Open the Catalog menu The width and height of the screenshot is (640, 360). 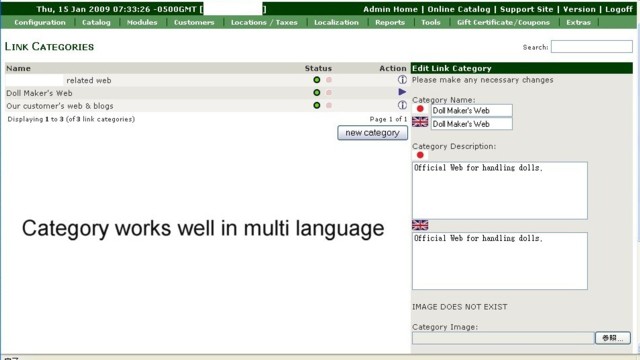point(96,22)
